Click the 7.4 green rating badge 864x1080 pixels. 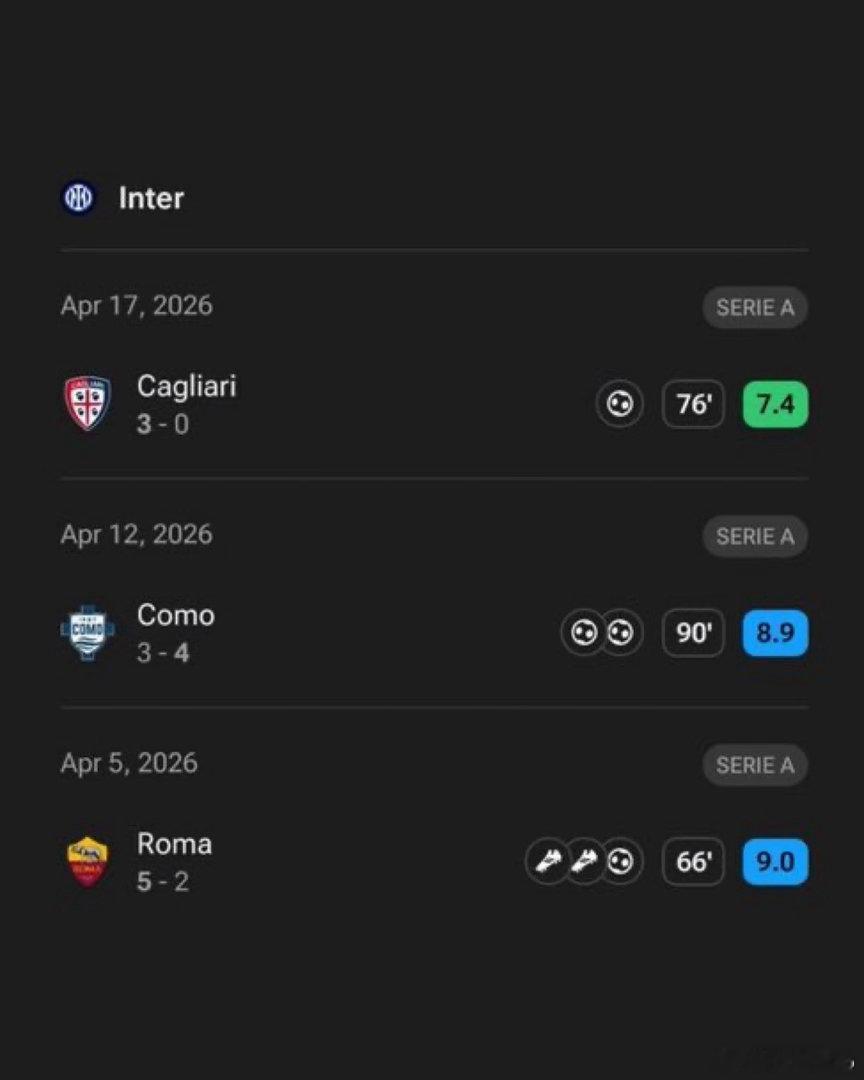(775, 405)
